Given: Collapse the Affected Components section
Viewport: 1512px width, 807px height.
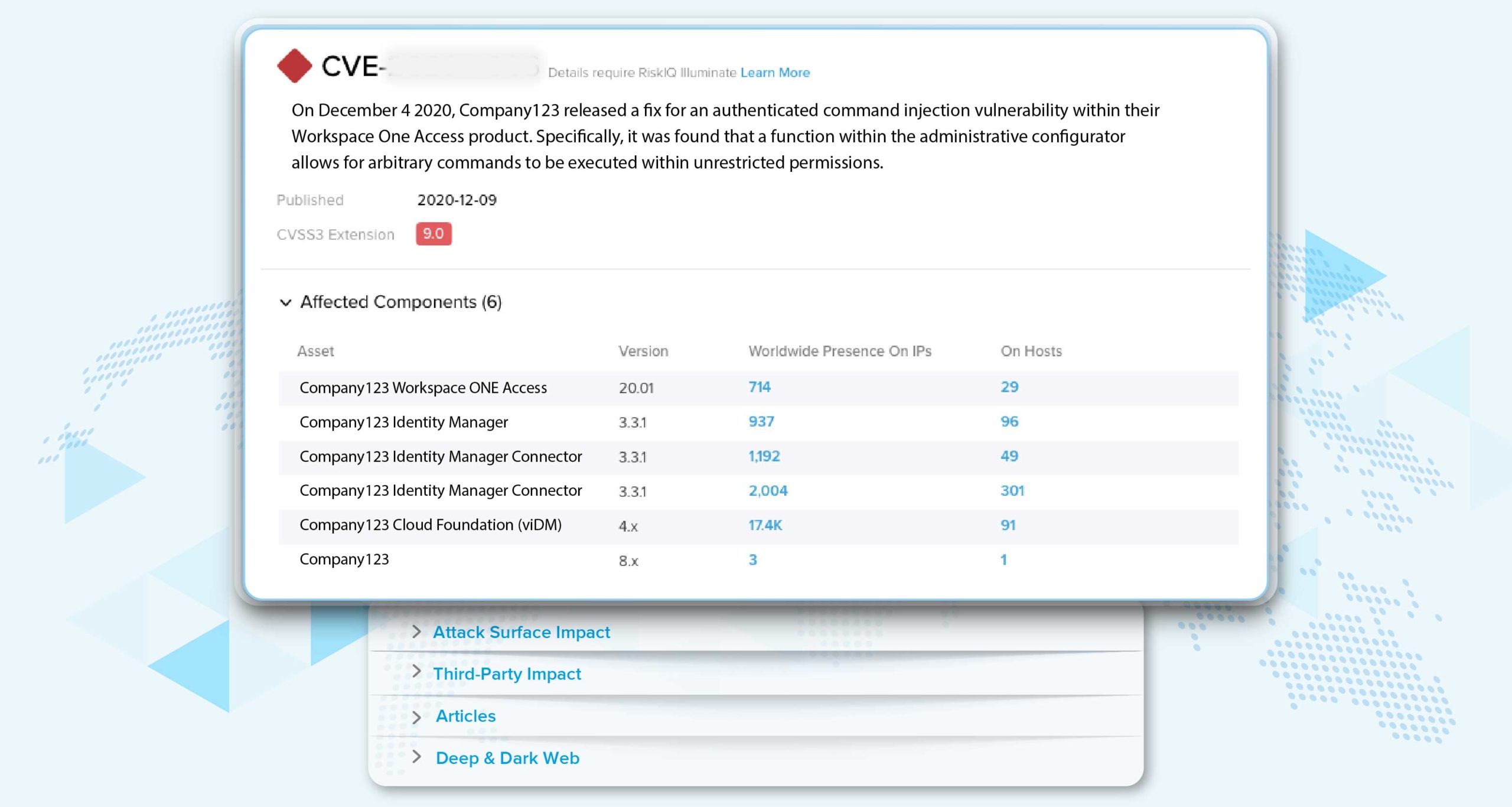Looking at the screenshot, I should [x=285, y=302].
